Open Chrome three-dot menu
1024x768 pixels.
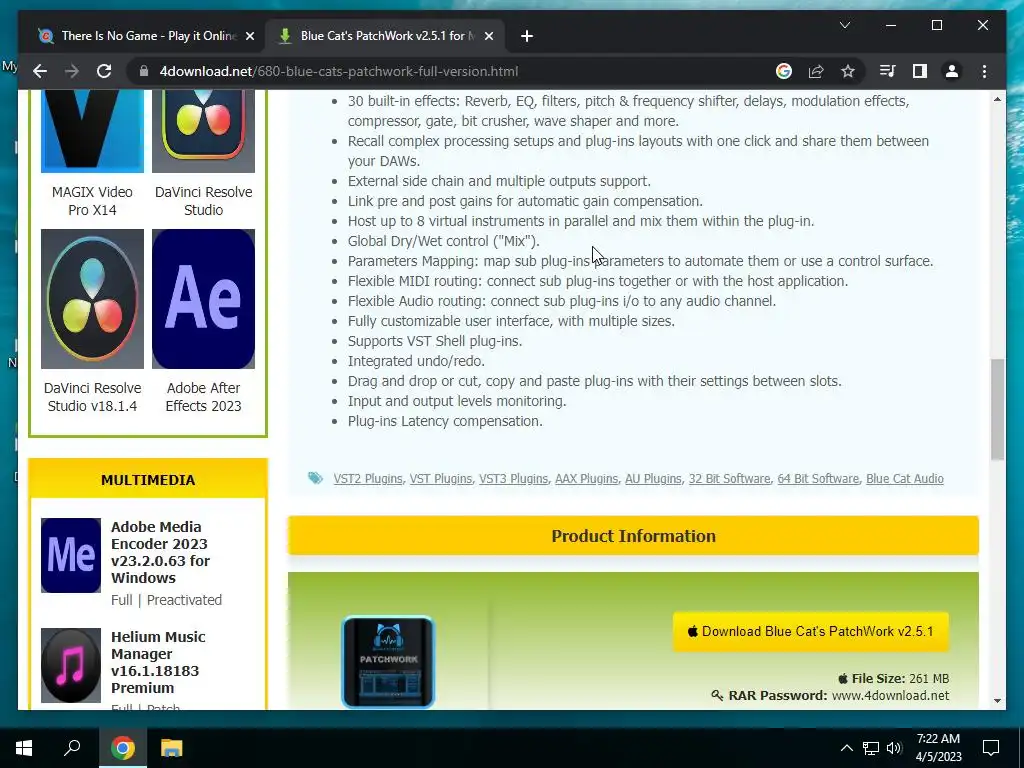pyautogui.click(x=984, y=71)
